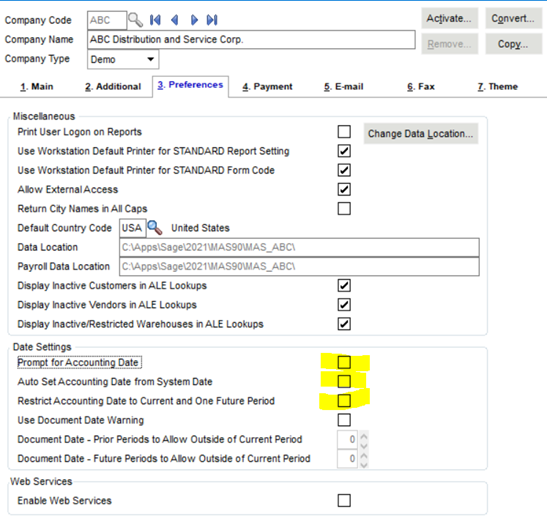This screenshot has width=547, height=525.
Task: Decrease Future Periods document date value
Action: point(364,465)
